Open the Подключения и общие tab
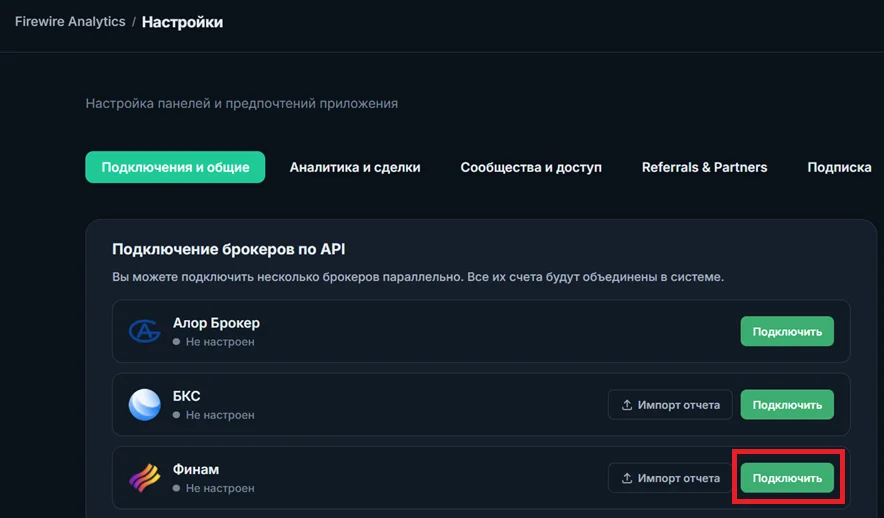Viewport: 884px width, 518px height. coord(175,167)
